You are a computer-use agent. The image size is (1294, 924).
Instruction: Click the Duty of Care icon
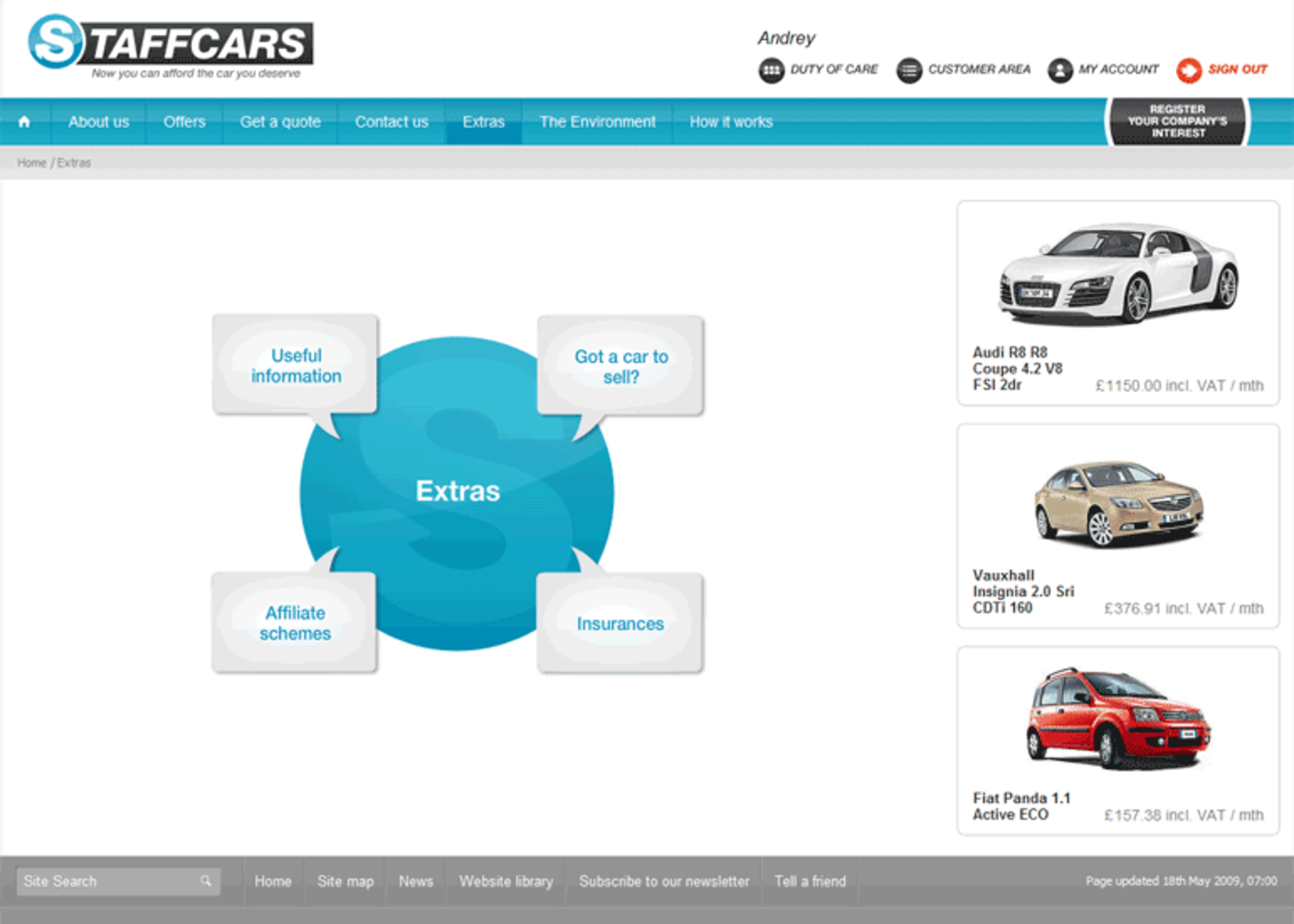coord(771,70)
